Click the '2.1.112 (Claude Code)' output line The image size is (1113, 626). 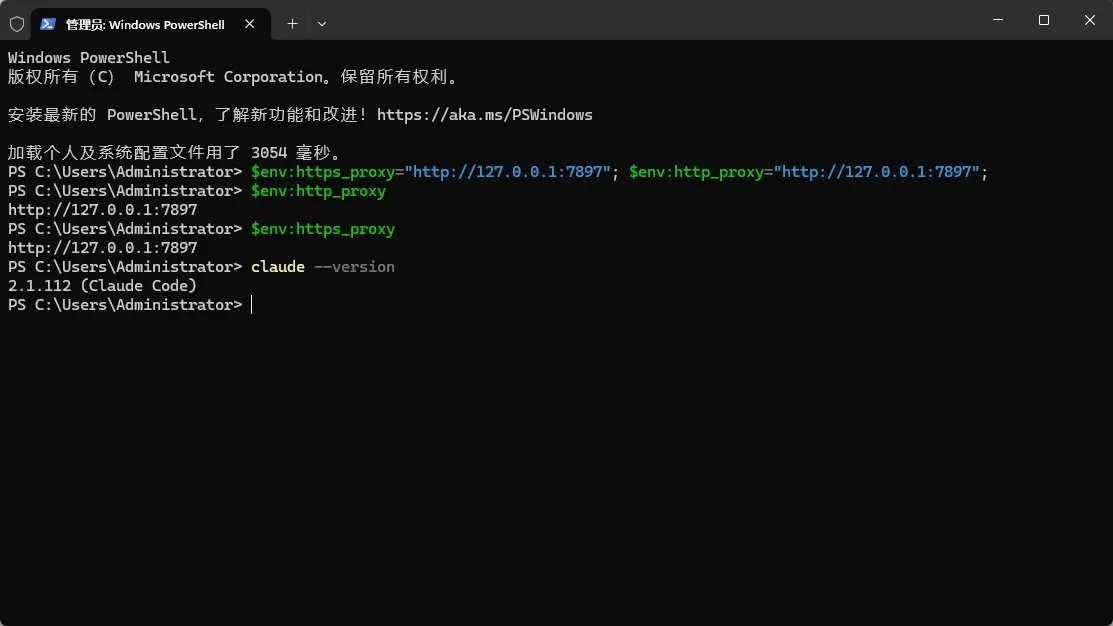point(102,286)
